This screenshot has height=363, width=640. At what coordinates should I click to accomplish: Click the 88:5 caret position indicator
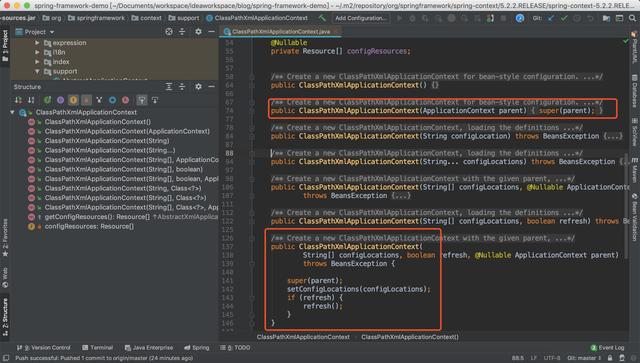(x=518, y=358)
